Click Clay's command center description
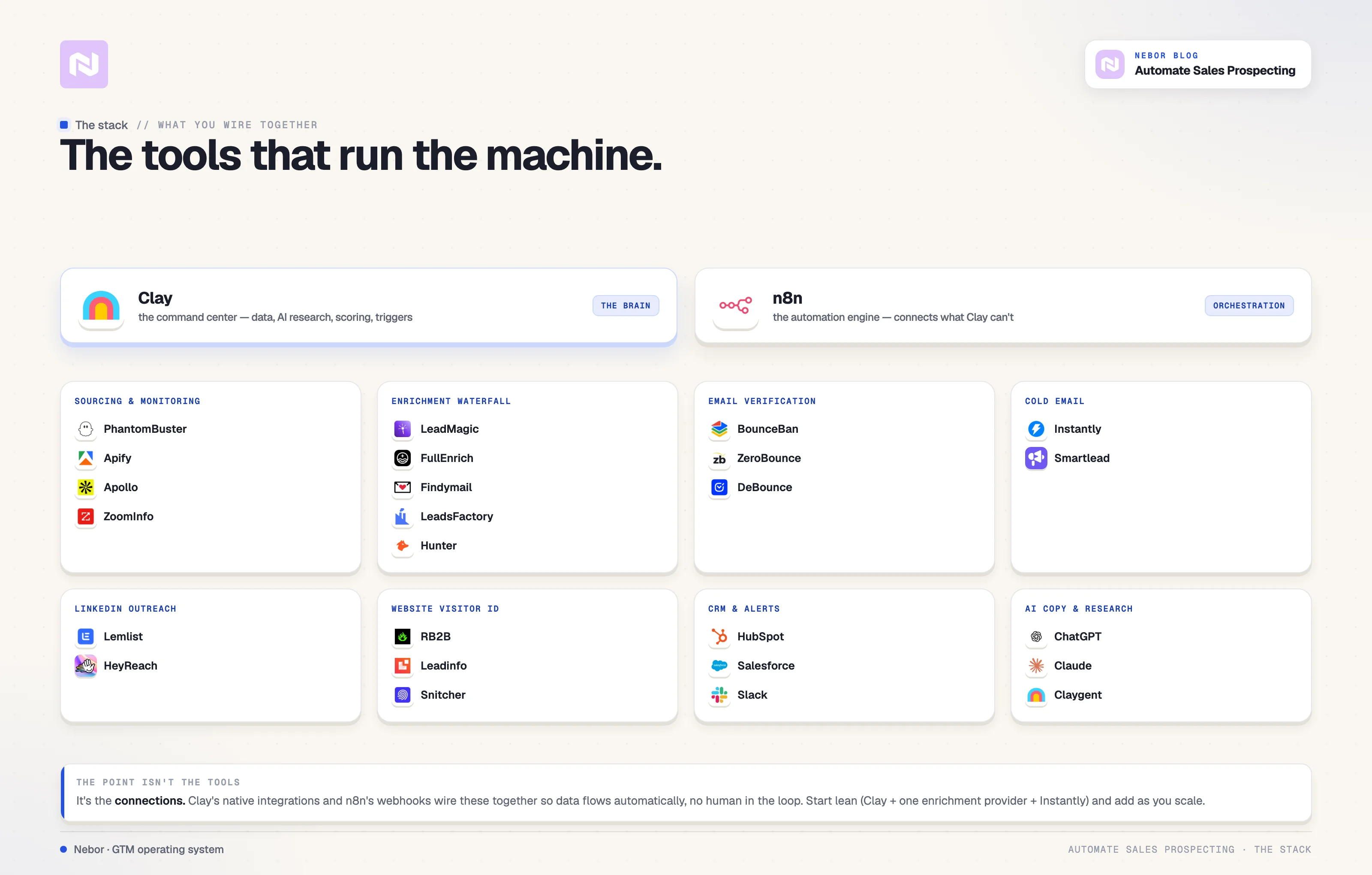This screenshot has height=875, width=1372. click(275, 317)
